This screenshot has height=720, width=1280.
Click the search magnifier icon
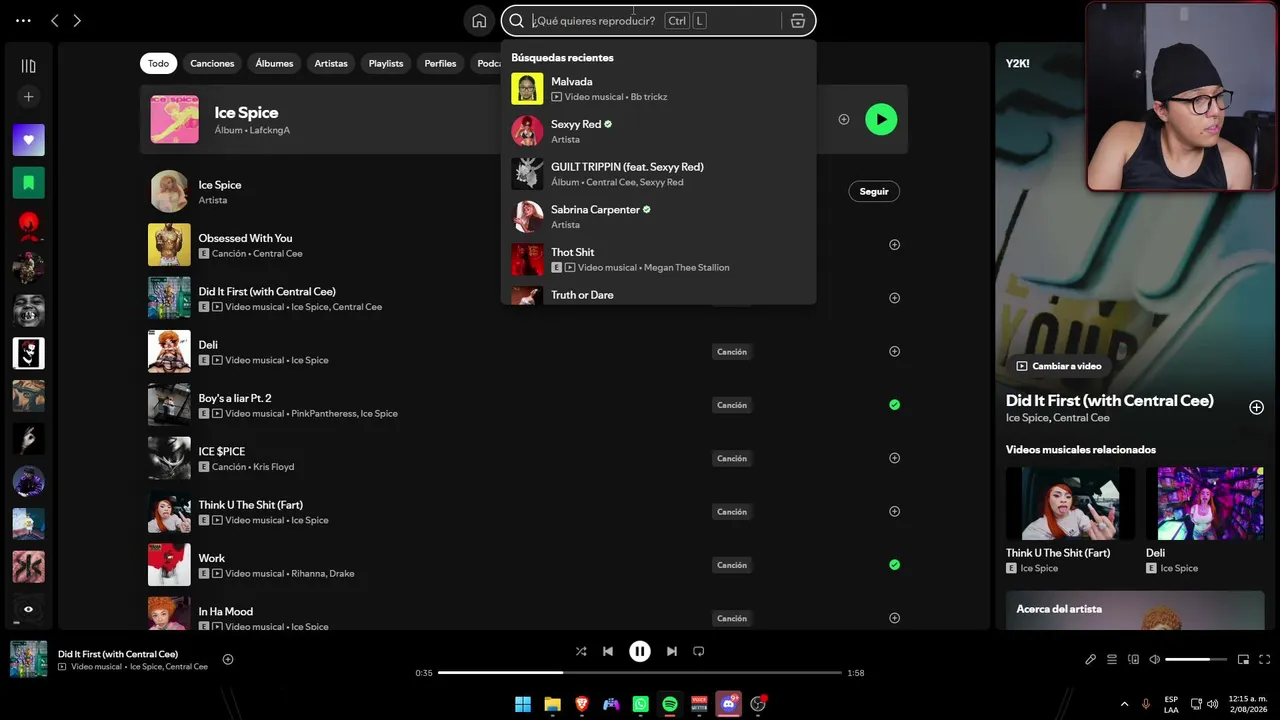(517, 20)
